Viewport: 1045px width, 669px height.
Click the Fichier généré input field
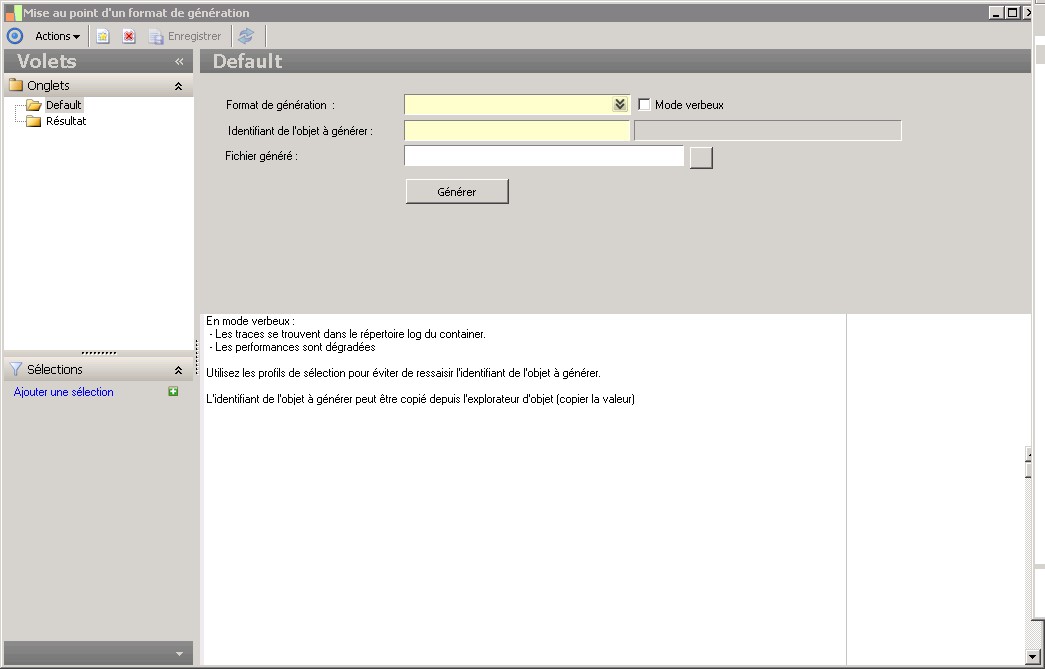coord(544,156)
